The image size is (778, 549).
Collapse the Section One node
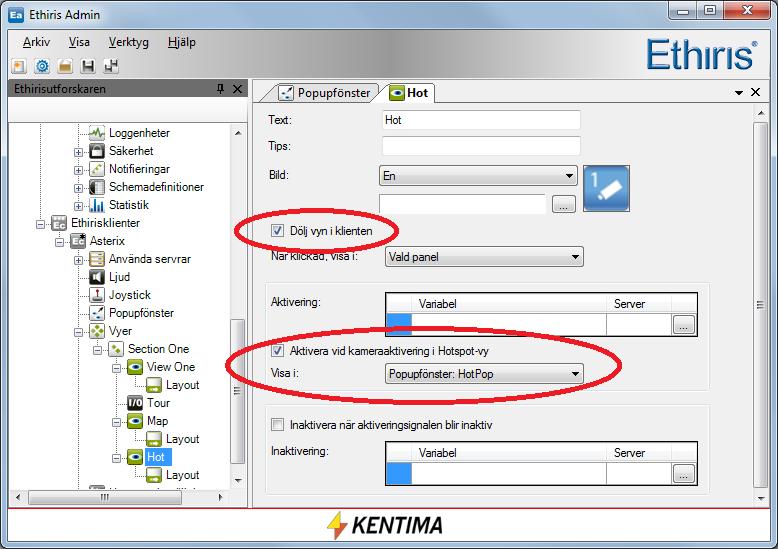click(x=97, y=350)
